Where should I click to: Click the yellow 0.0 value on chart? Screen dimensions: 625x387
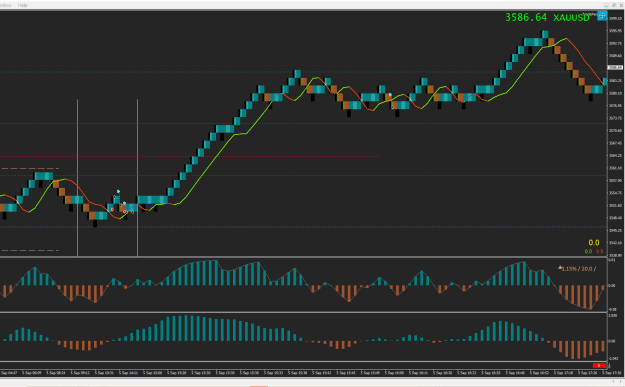point(594,242)
